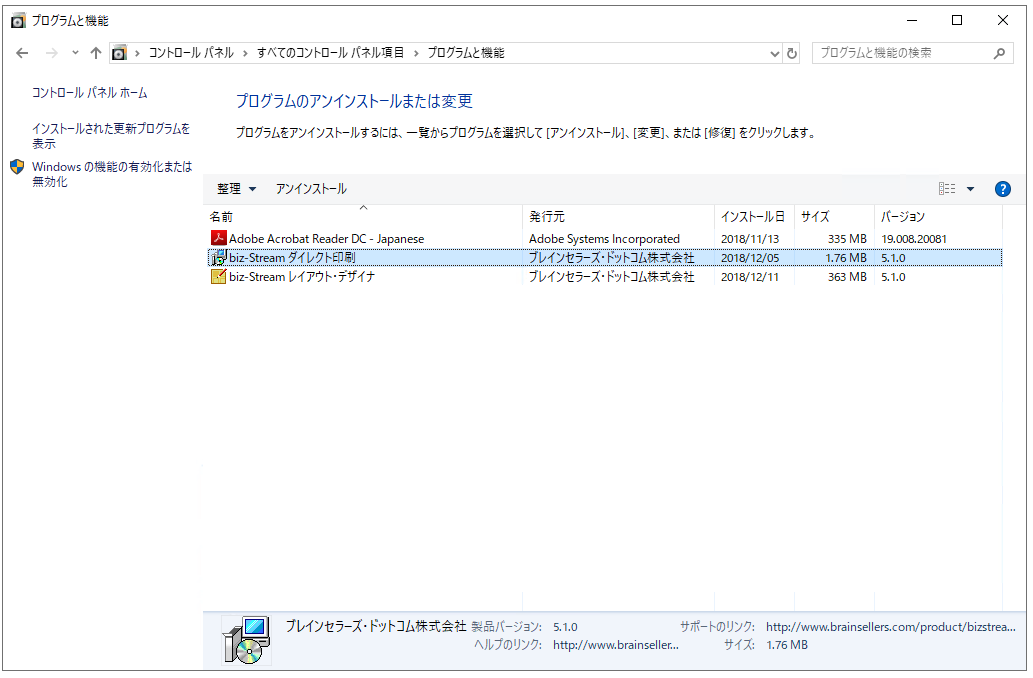Image resolution: width=1033 pixels, height=678 pixels.
Task: Click the large installer icon in details pane
Action: tap(247, 640)
